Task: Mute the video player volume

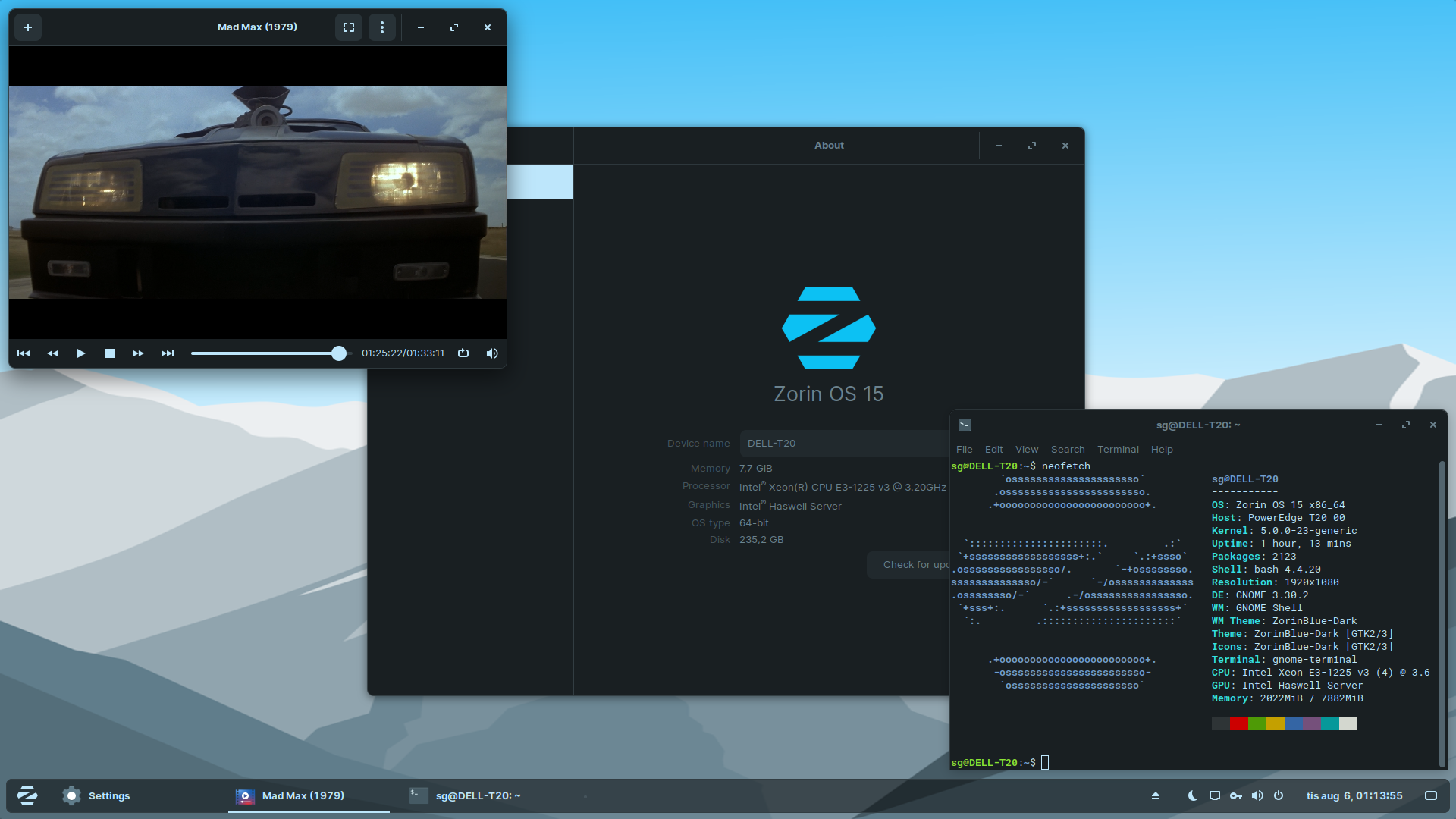Action: (492, 353)
